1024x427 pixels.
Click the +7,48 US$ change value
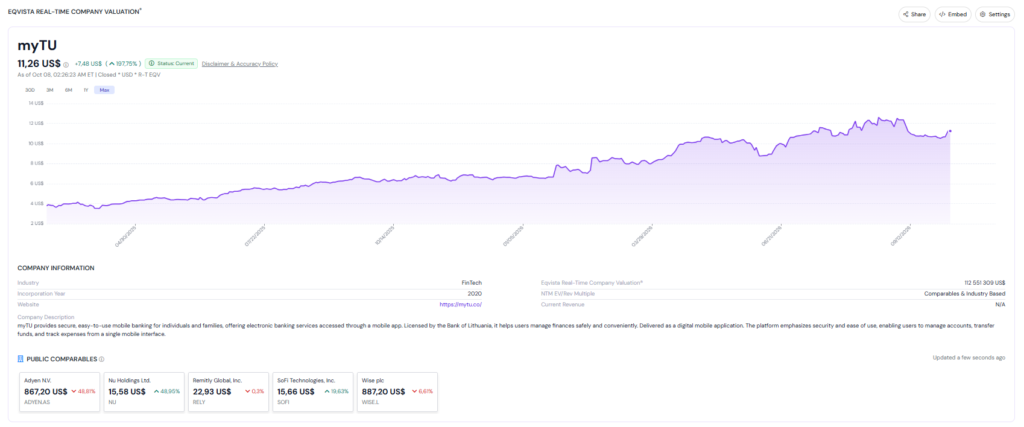coord(88,64)
